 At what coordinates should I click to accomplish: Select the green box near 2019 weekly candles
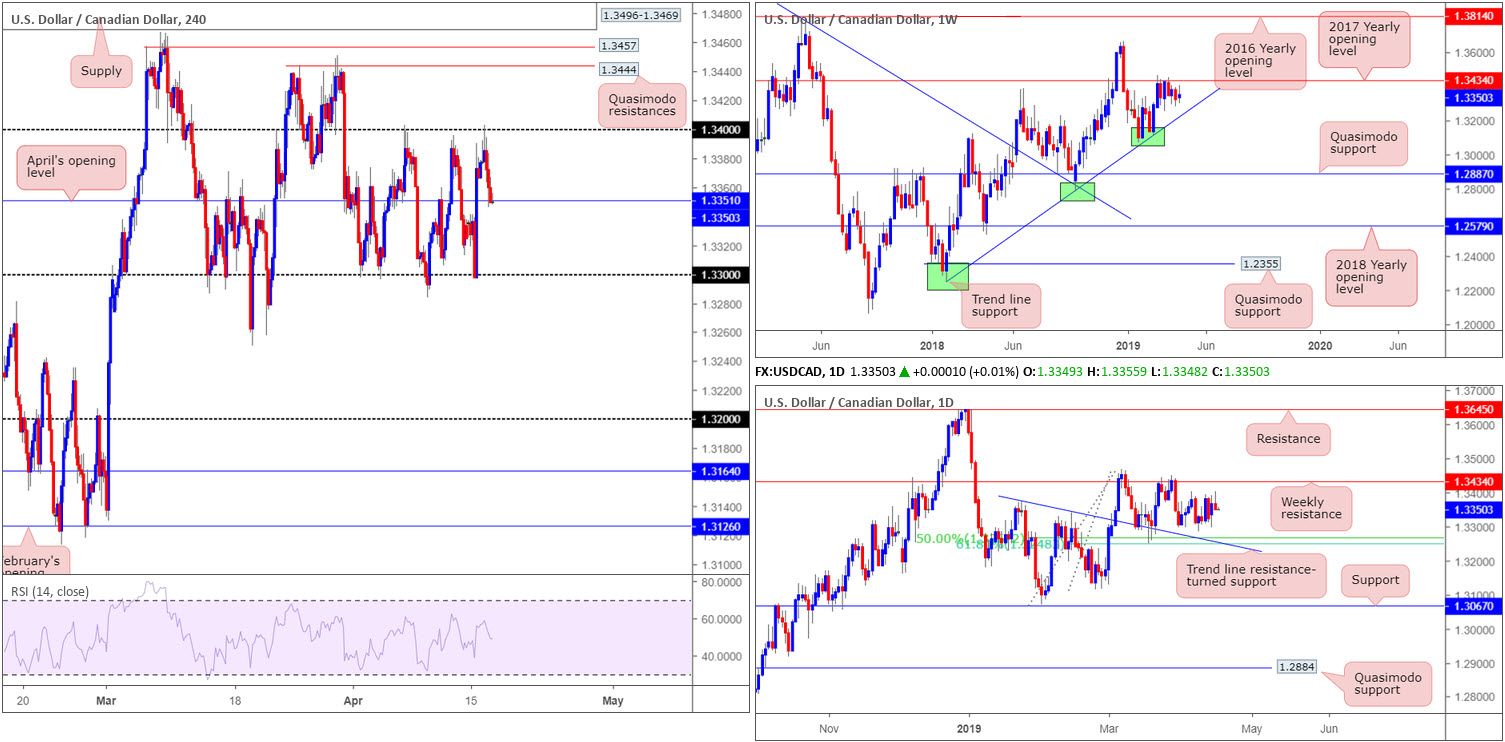coord(1148,136)
